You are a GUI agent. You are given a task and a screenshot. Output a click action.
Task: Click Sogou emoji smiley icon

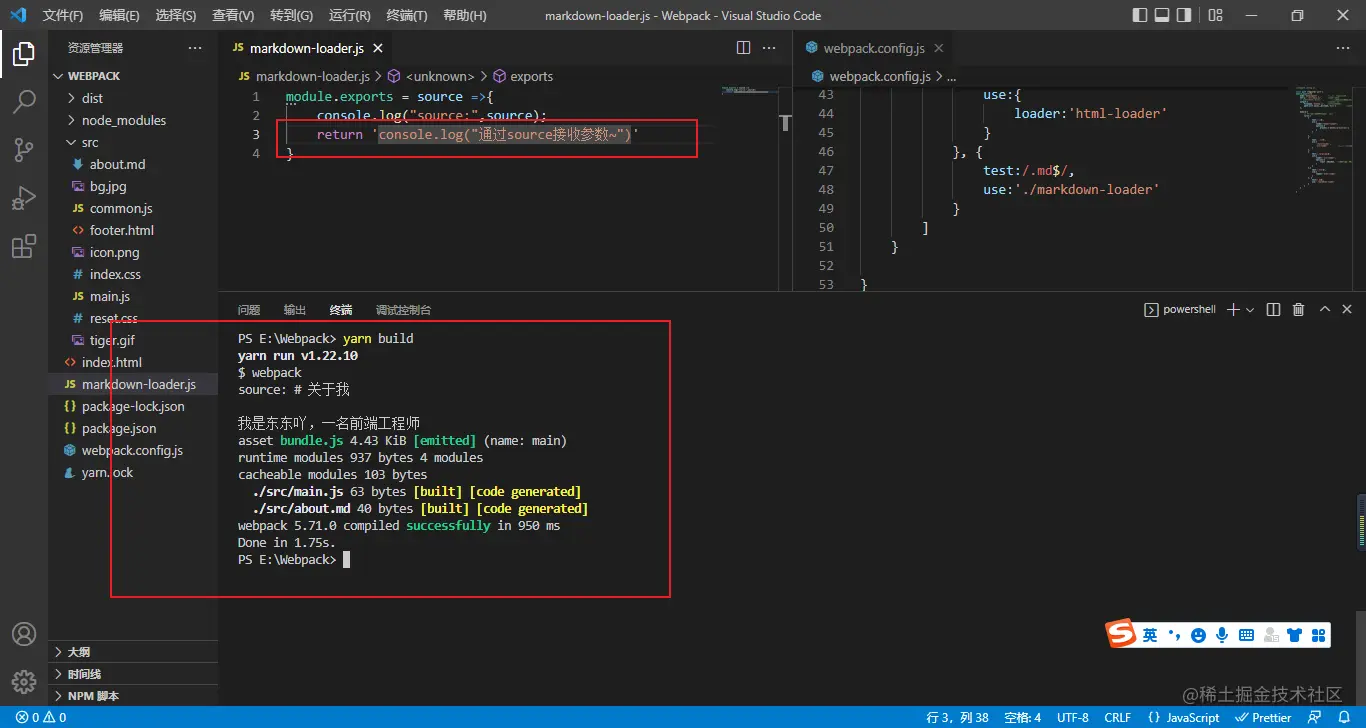coord(1198,635)
